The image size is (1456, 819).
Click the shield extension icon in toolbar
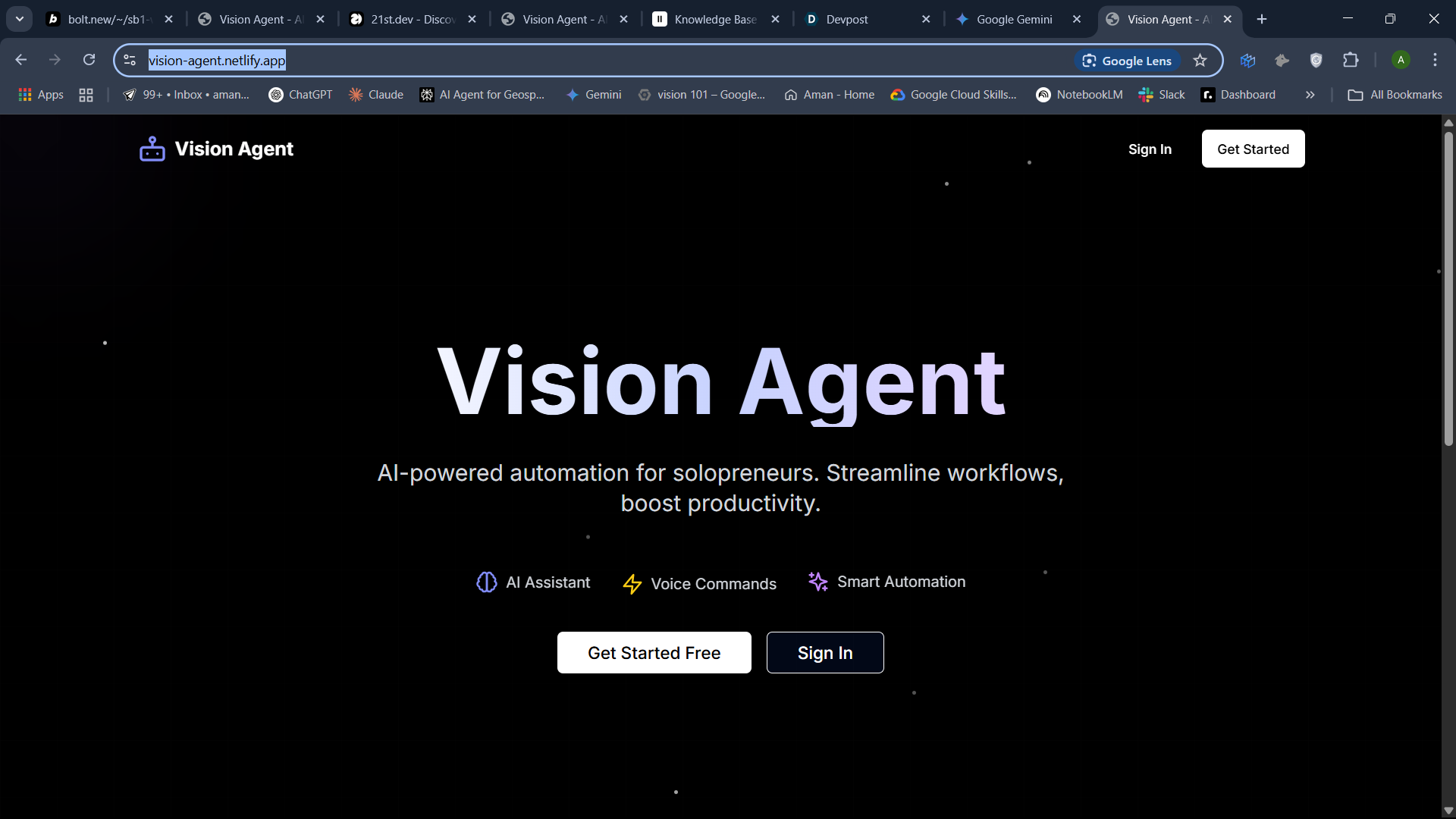click(x=1316, y=61)
